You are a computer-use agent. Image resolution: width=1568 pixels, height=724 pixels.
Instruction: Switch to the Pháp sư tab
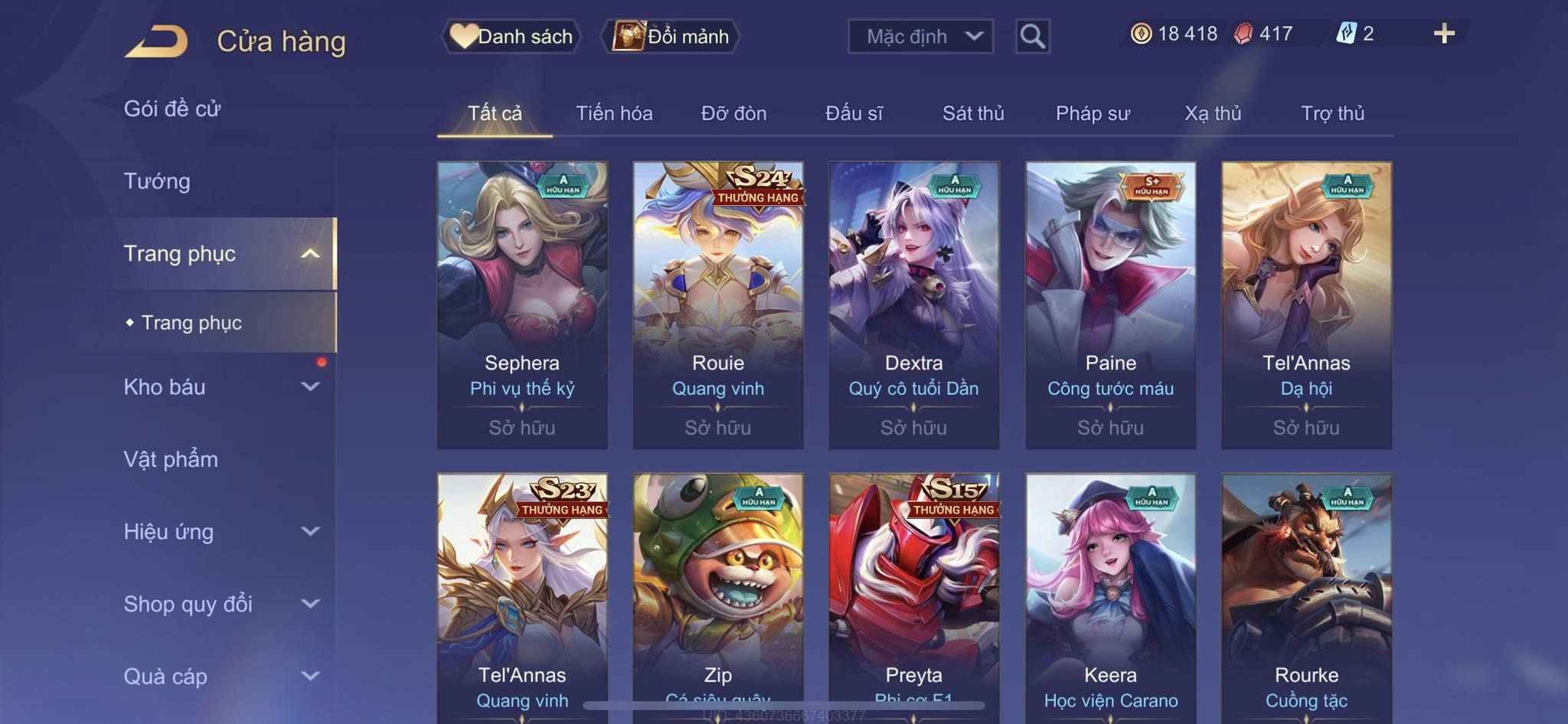pyautogui.click(x=1093, y=113)
